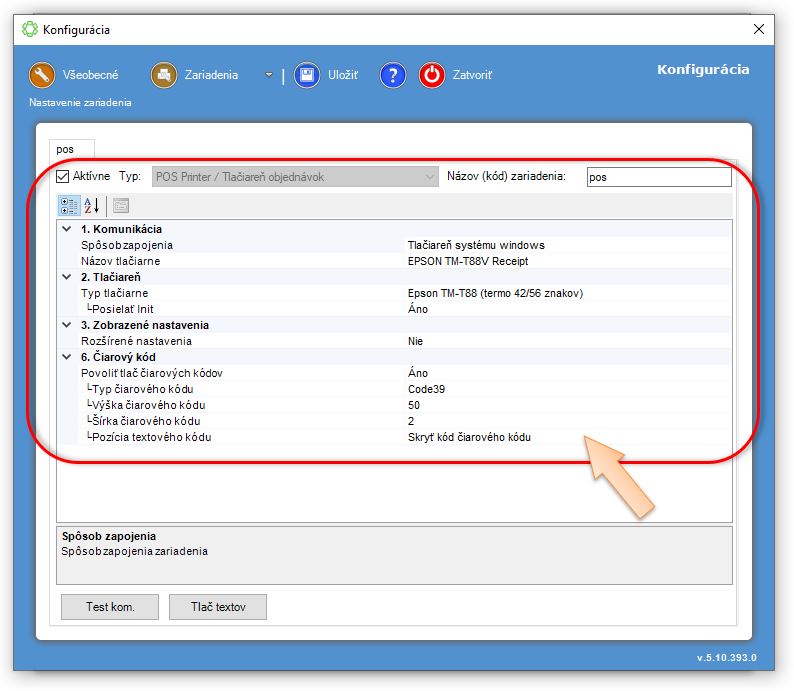Click the property pages icon

121,206
